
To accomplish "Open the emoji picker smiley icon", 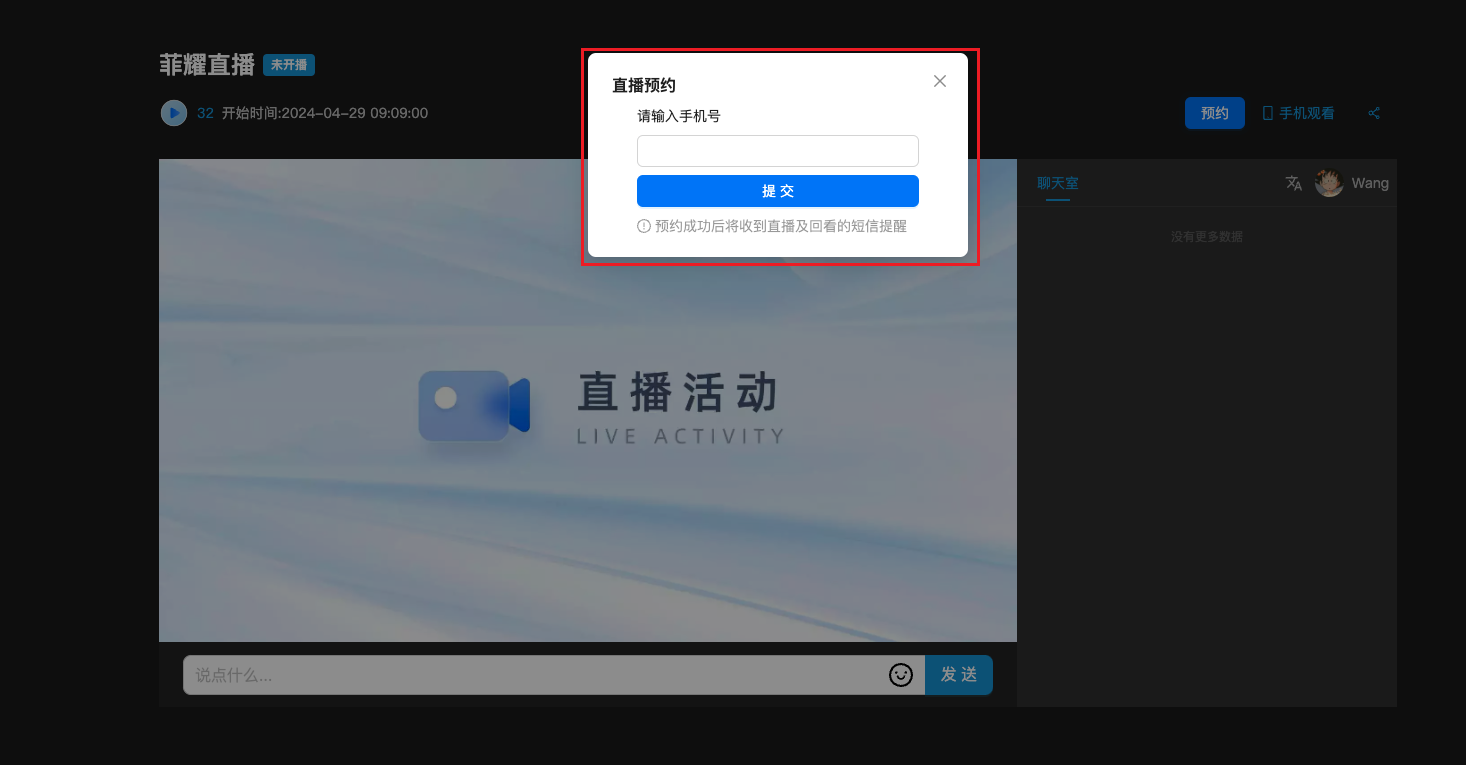I will coord(901,675).
